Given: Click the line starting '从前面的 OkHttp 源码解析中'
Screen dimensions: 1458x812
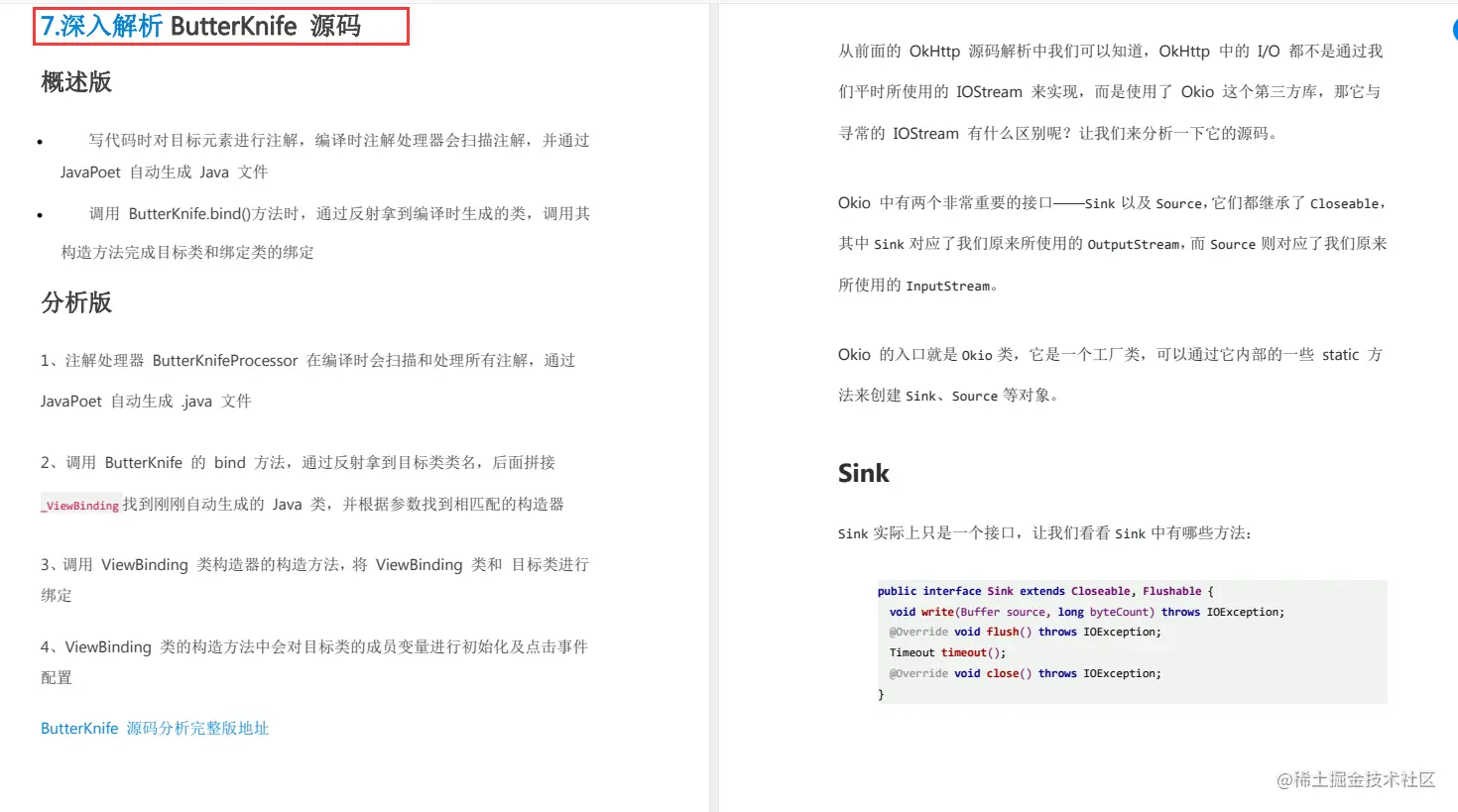Looking at the screenshot, I should click(x=1111, y=52).
